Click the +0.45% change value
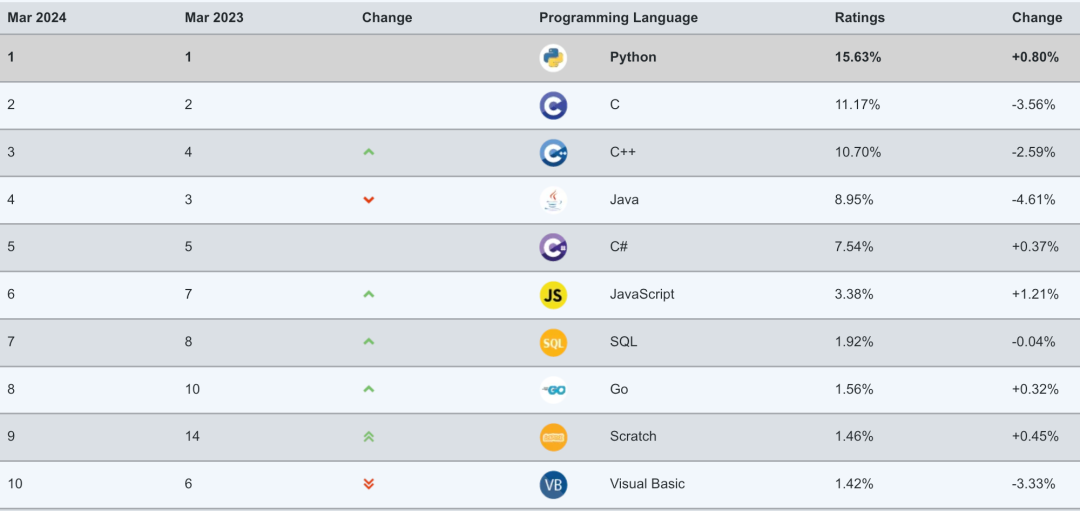 1035,436
